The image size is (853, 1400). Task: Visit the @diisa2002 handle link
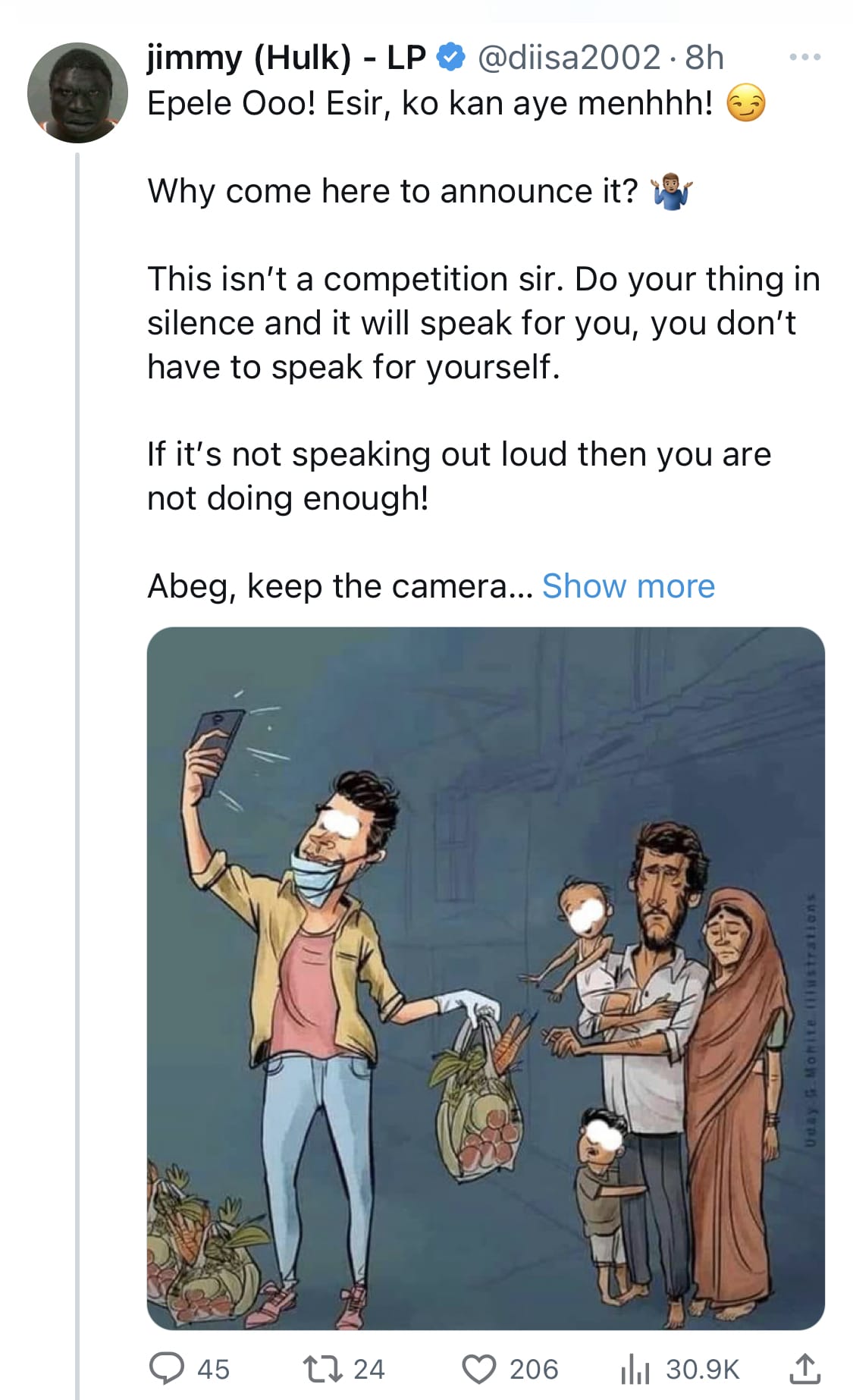coord(569,58)
